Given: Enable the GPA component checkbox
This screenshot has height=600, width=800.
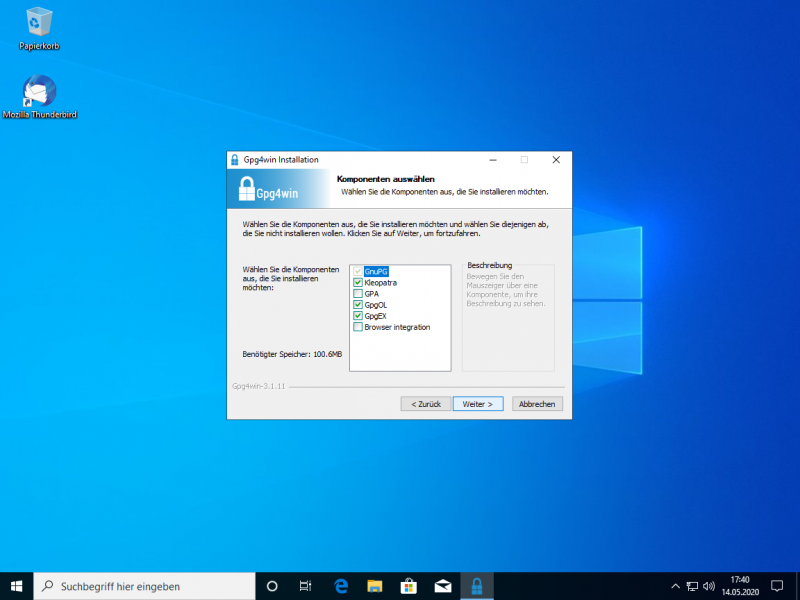Looking at the screenshot, I should [x=358, y=294].
